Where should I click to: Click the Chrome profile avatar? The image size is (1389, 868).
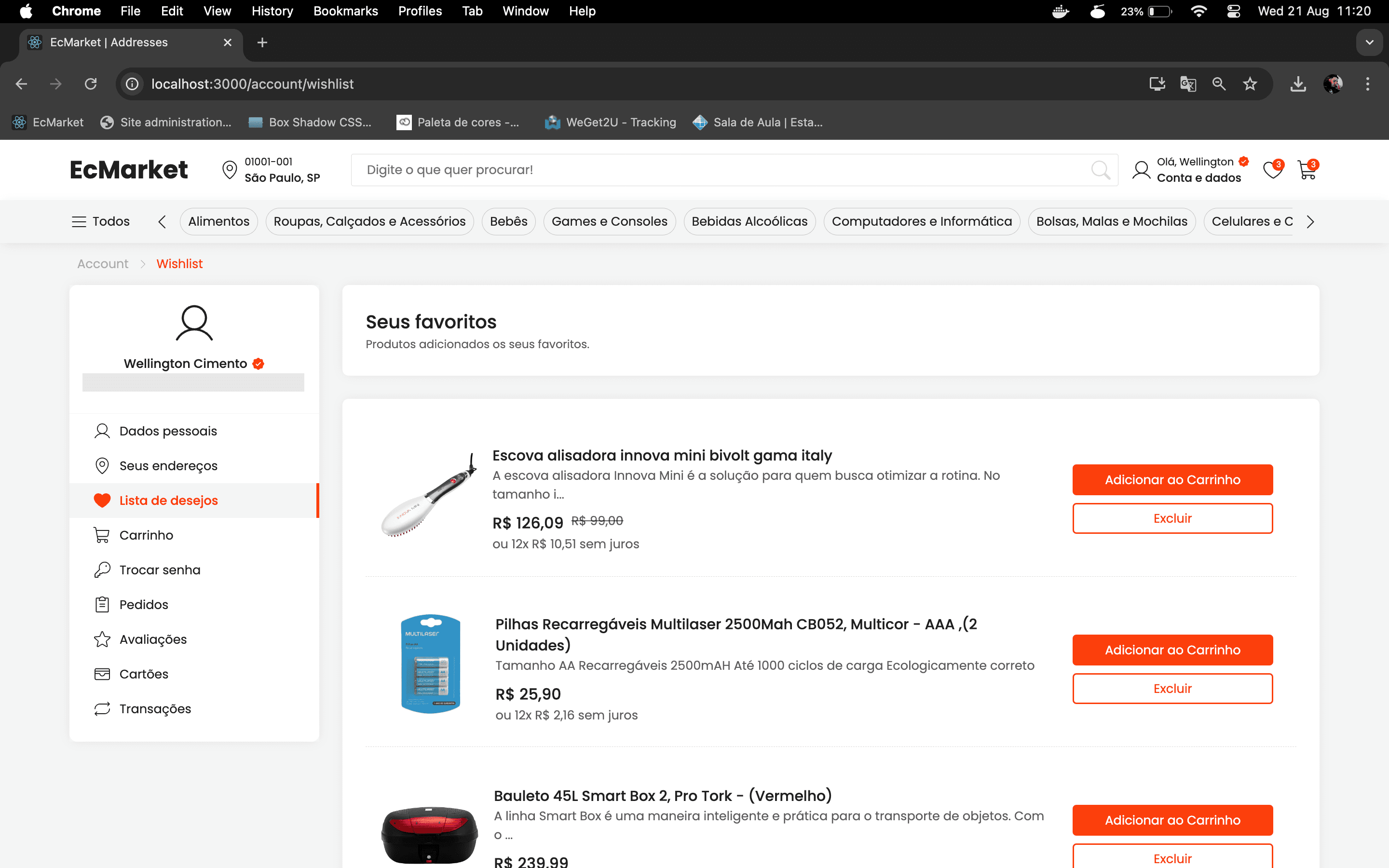click(x=1333, y=84)
